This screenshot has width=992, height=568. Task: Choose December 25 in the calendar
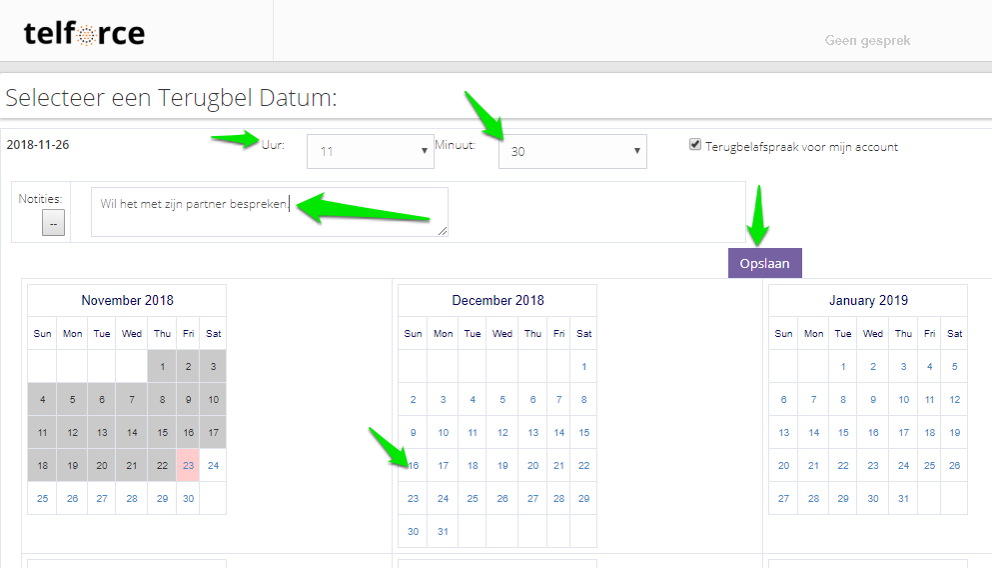click(x=473, y=498)
